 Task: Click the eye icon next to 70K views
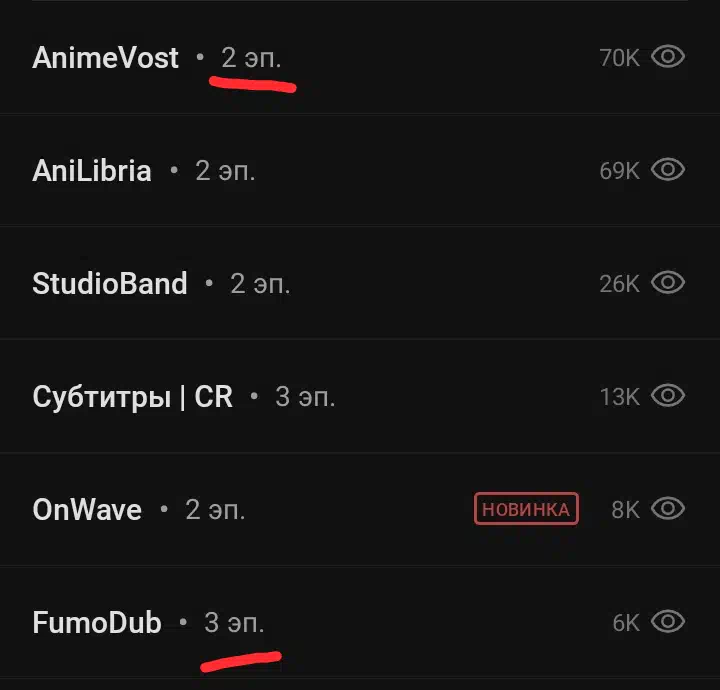pos(668,56)
